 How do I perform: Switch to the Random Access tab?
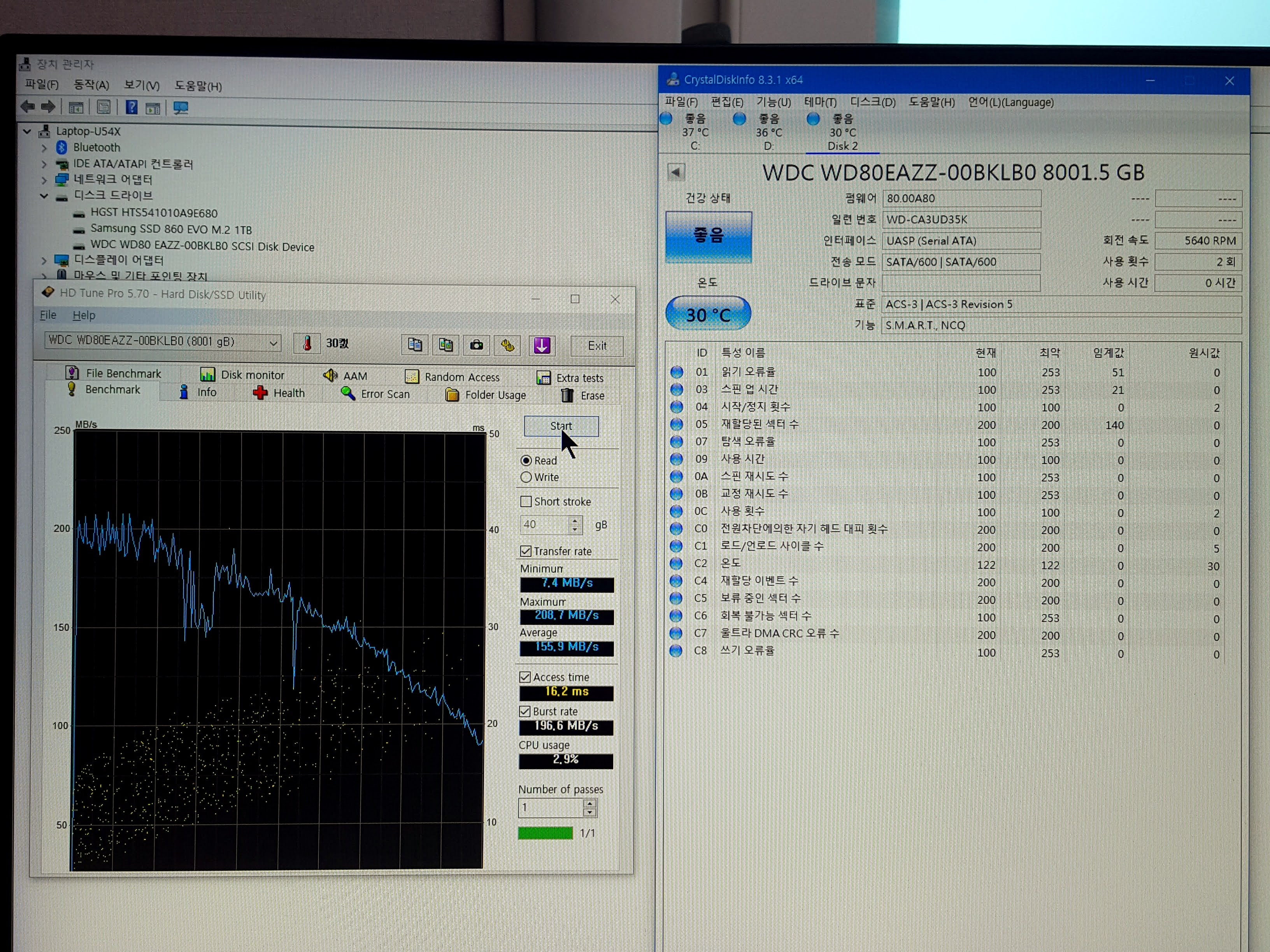[453, 376]
